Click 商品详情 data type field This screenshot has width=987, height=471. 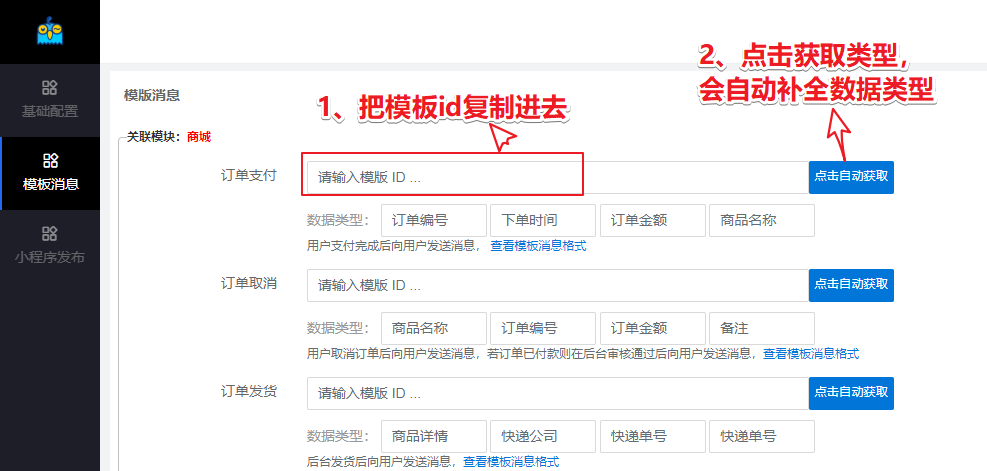click(x=434, y=436)
